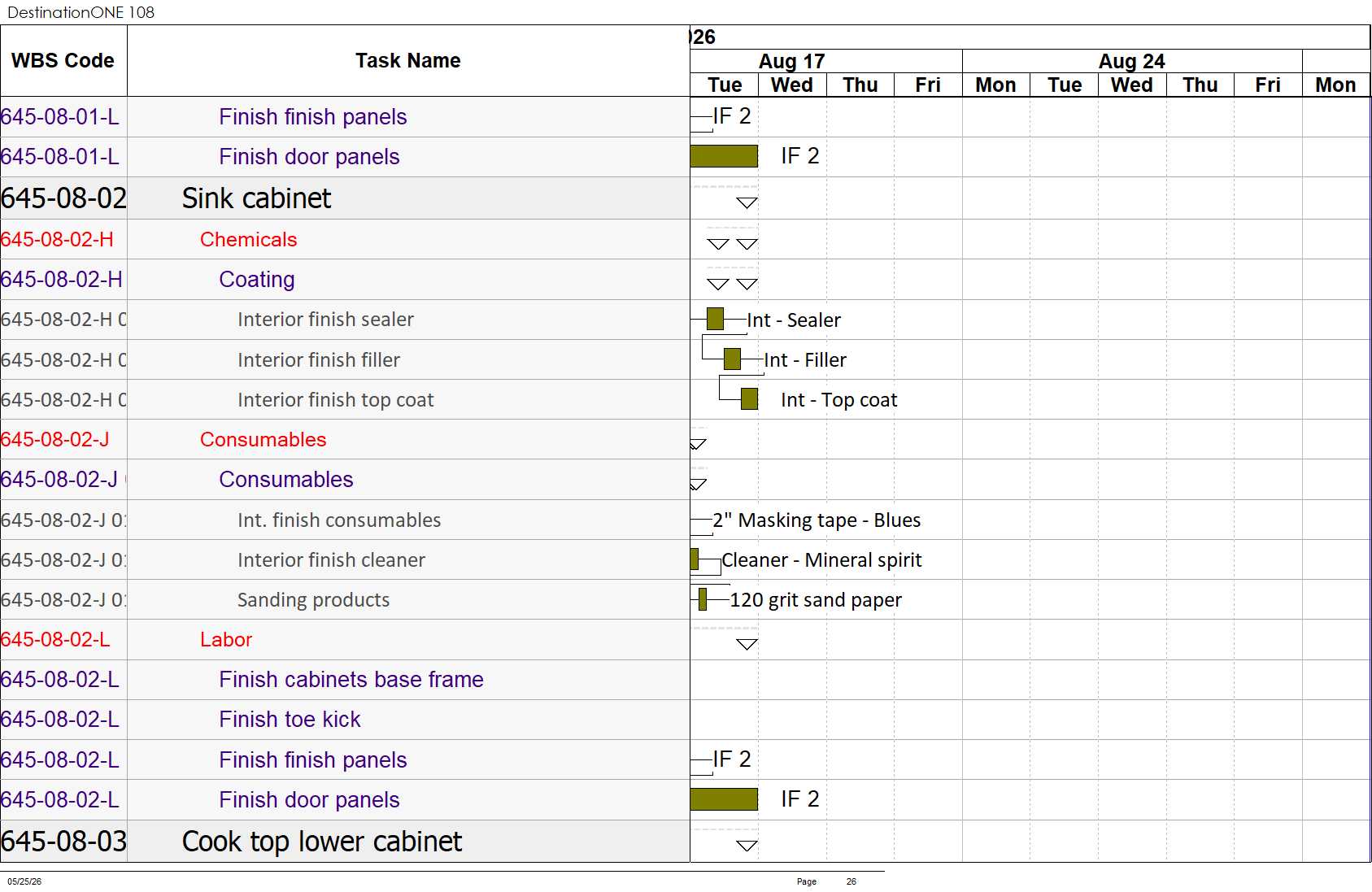Image resolution: width=1372 pixels, height=892 pixels.
Task: Click the Sanding products task bar
Action: coord(703,598)
